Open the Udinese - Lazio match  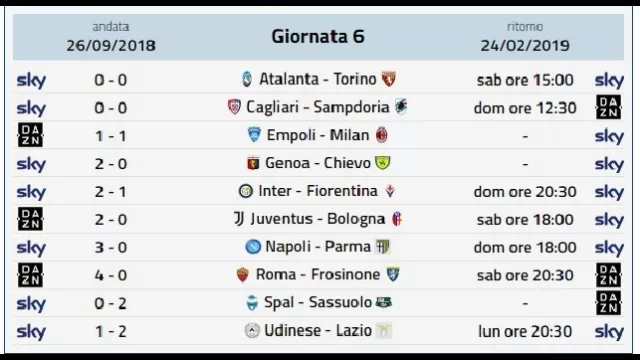coord(318,331)
